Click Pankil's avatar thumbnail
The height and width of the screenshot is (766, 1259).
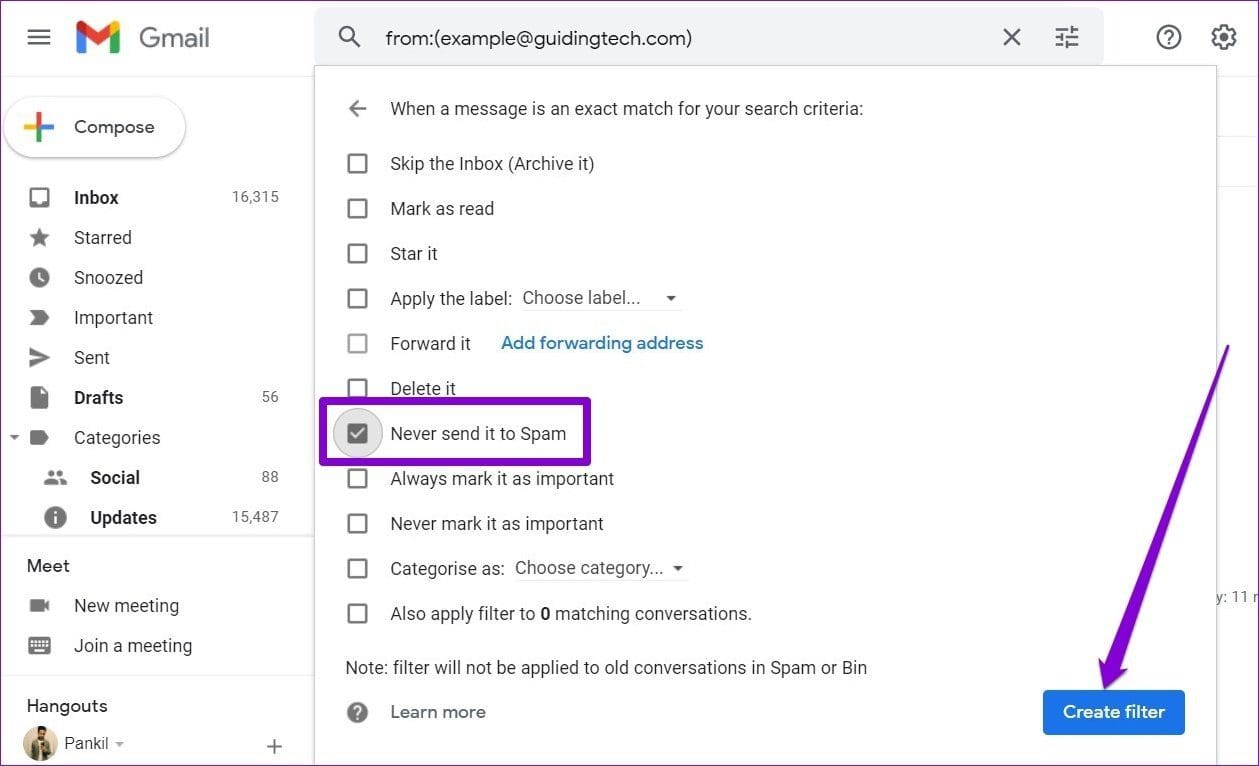click(x=40, y=744)
